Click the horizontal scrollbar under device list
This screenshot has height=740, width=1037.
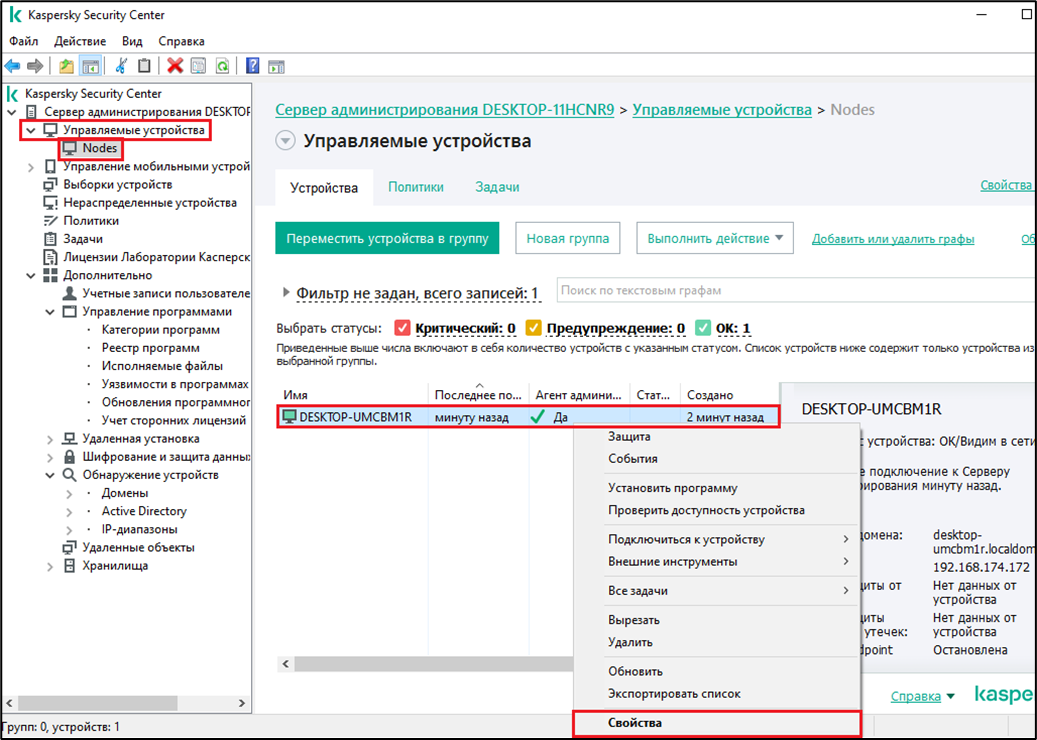pyautogui.click(x=430, y=664)
